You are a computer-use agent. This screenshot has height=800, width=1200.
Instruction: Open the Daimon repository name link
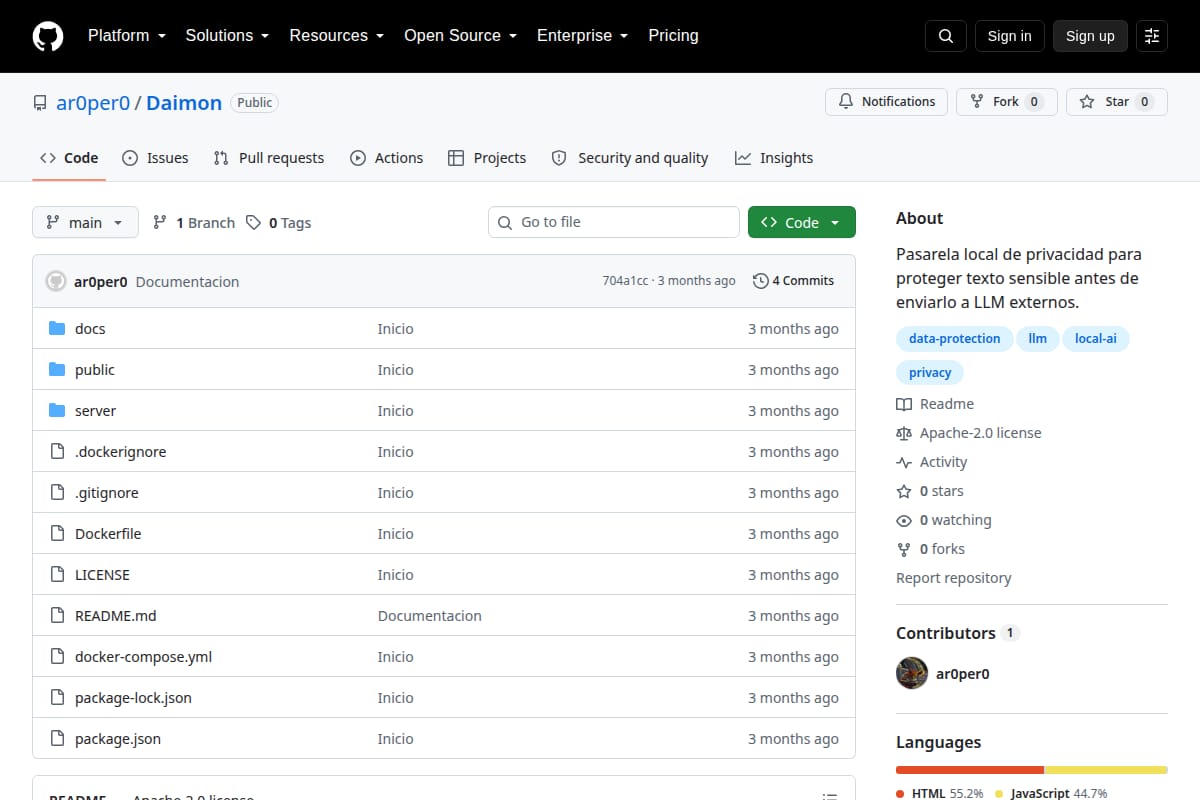184,103
